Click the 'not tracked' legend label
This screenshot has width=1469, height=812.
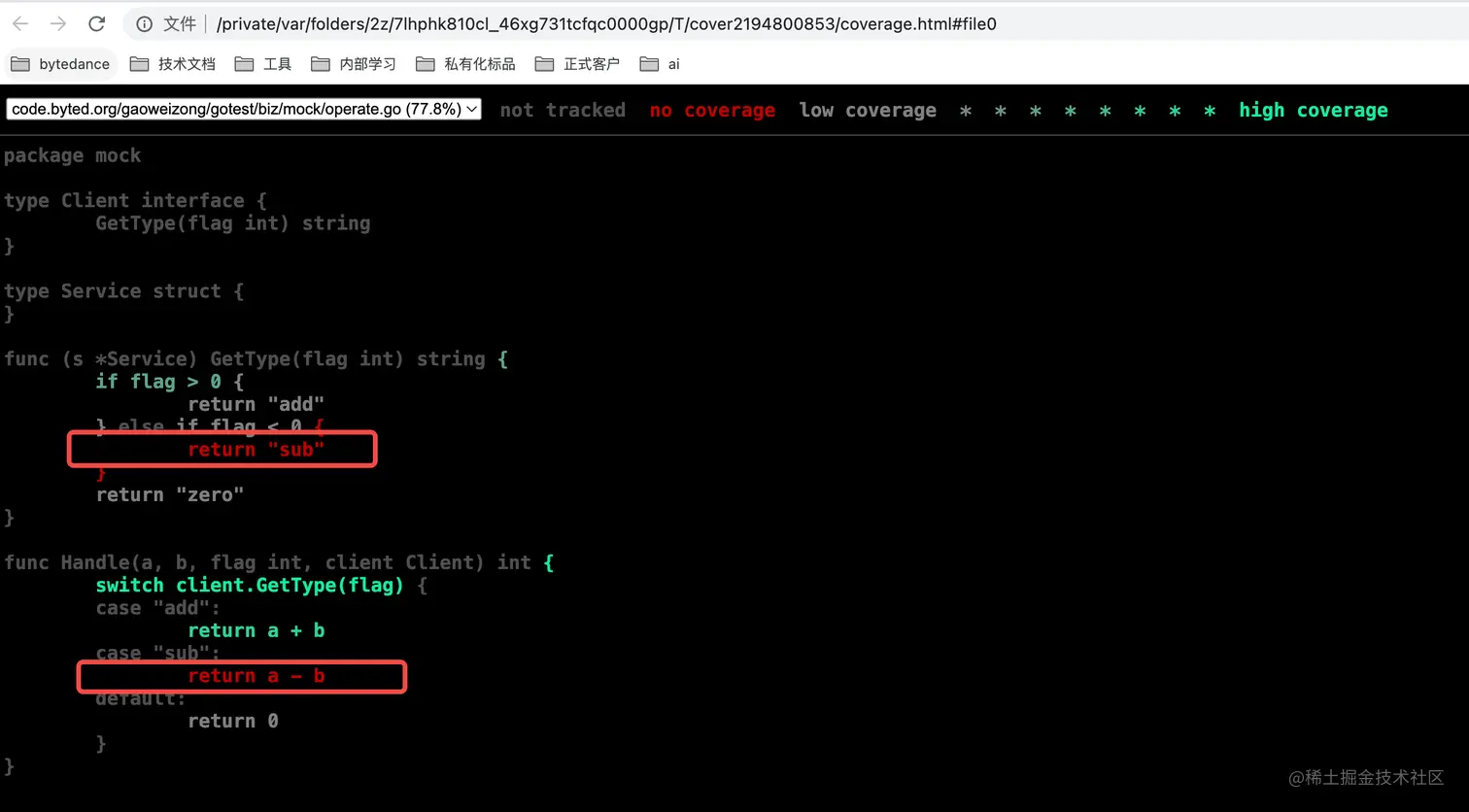click(x=563, y=110)
